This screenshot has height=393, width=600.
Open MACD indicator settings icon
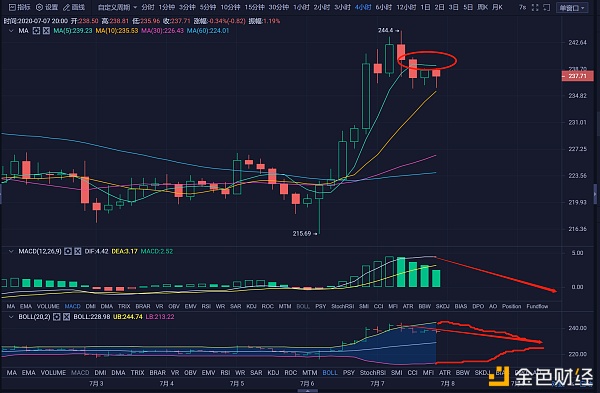click(x=68, y=251)
